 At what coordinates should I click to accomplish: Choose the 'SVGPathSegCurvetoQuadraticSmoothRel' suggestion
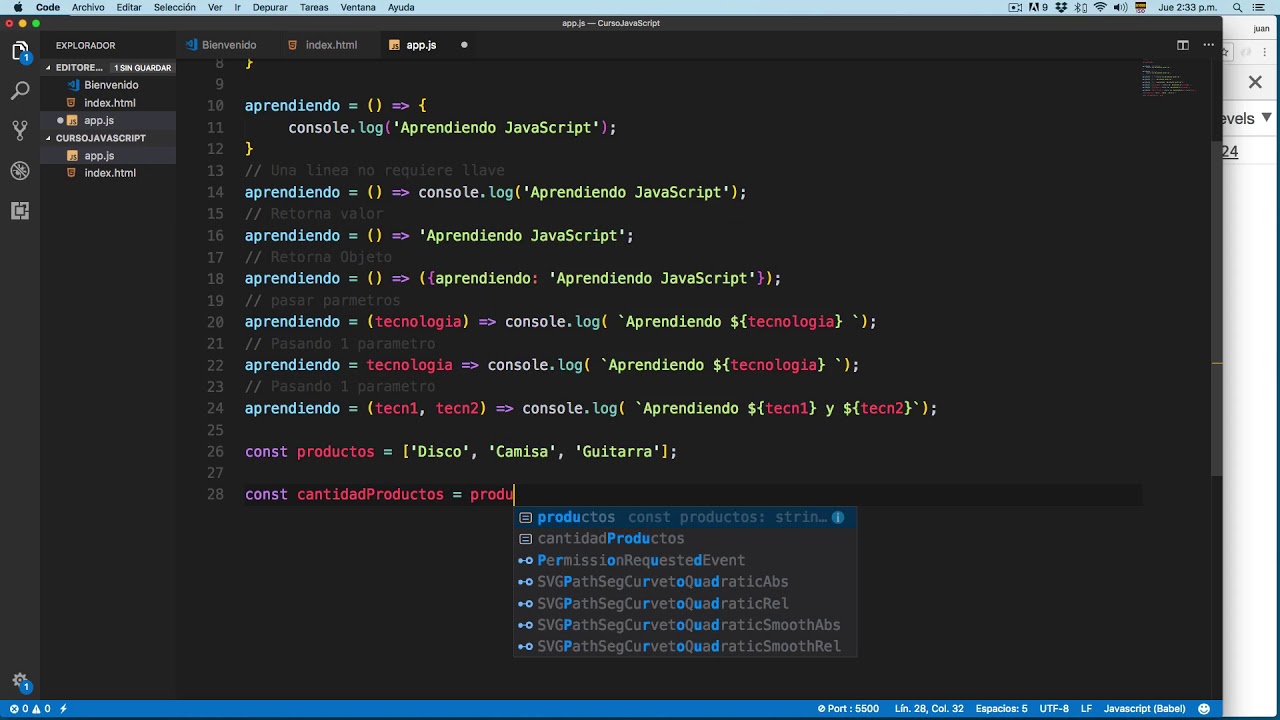point(685,647)
